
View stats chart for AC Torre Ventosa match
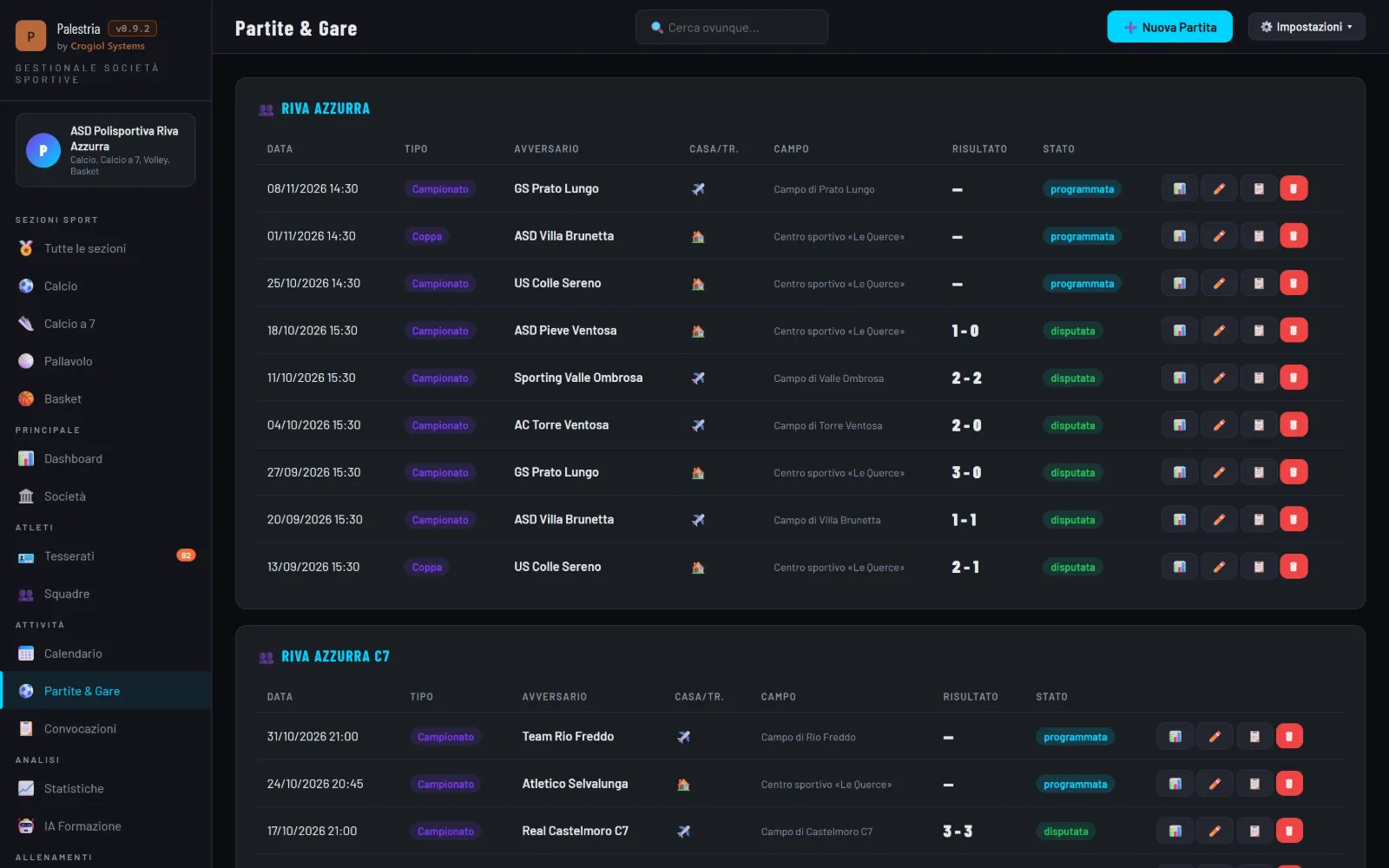1180,425
